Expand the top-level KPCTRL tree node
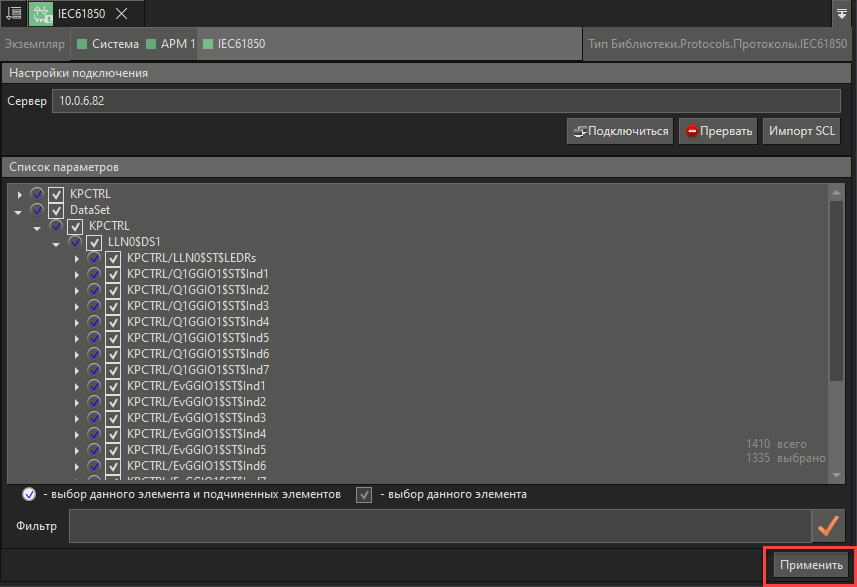This screenshot has height=587, width=857. (19, 194)
